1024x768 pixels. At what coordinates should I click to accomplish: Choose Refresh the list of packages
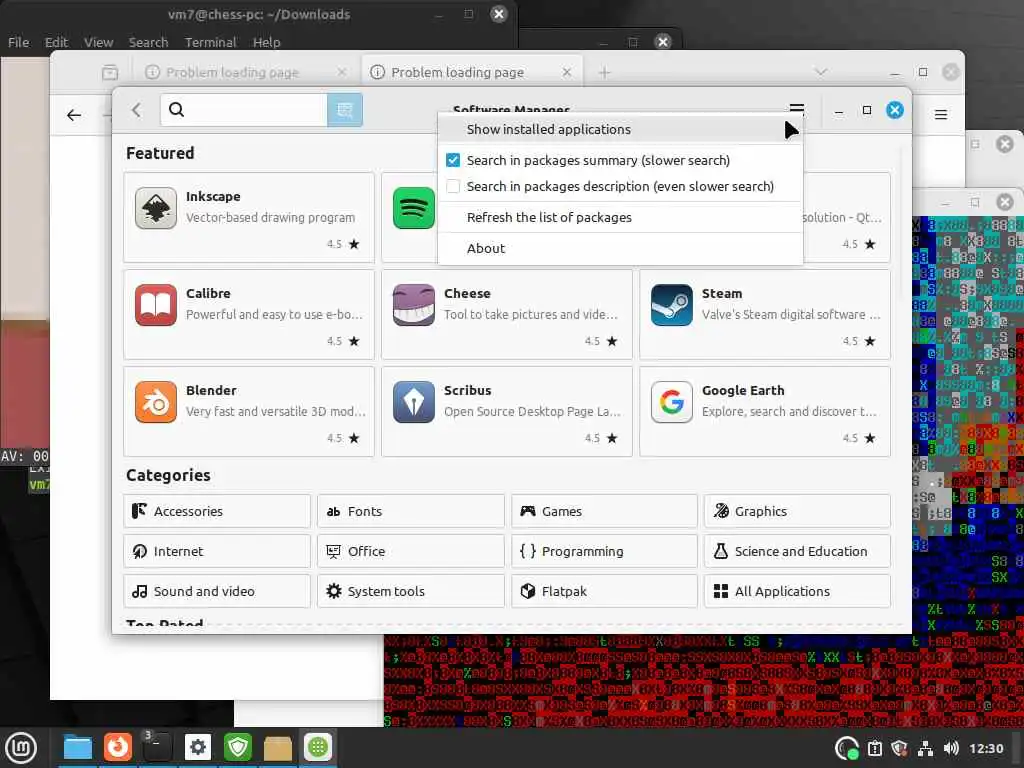click(620, 217)
